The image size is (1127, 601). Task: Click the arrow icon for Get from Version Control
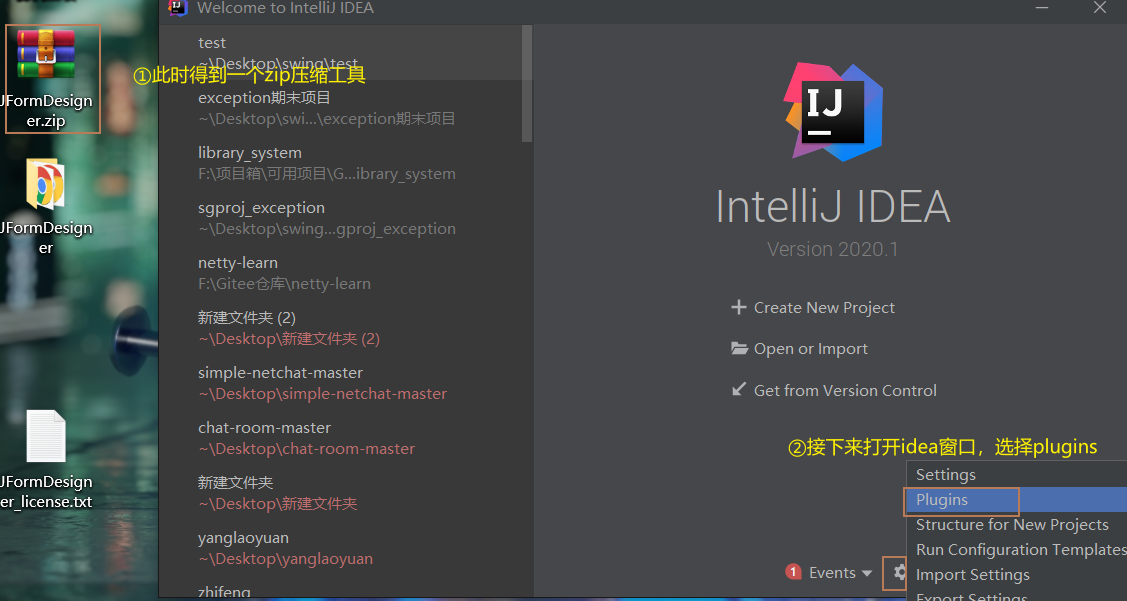pyautogui.click(x=739, y=390)
